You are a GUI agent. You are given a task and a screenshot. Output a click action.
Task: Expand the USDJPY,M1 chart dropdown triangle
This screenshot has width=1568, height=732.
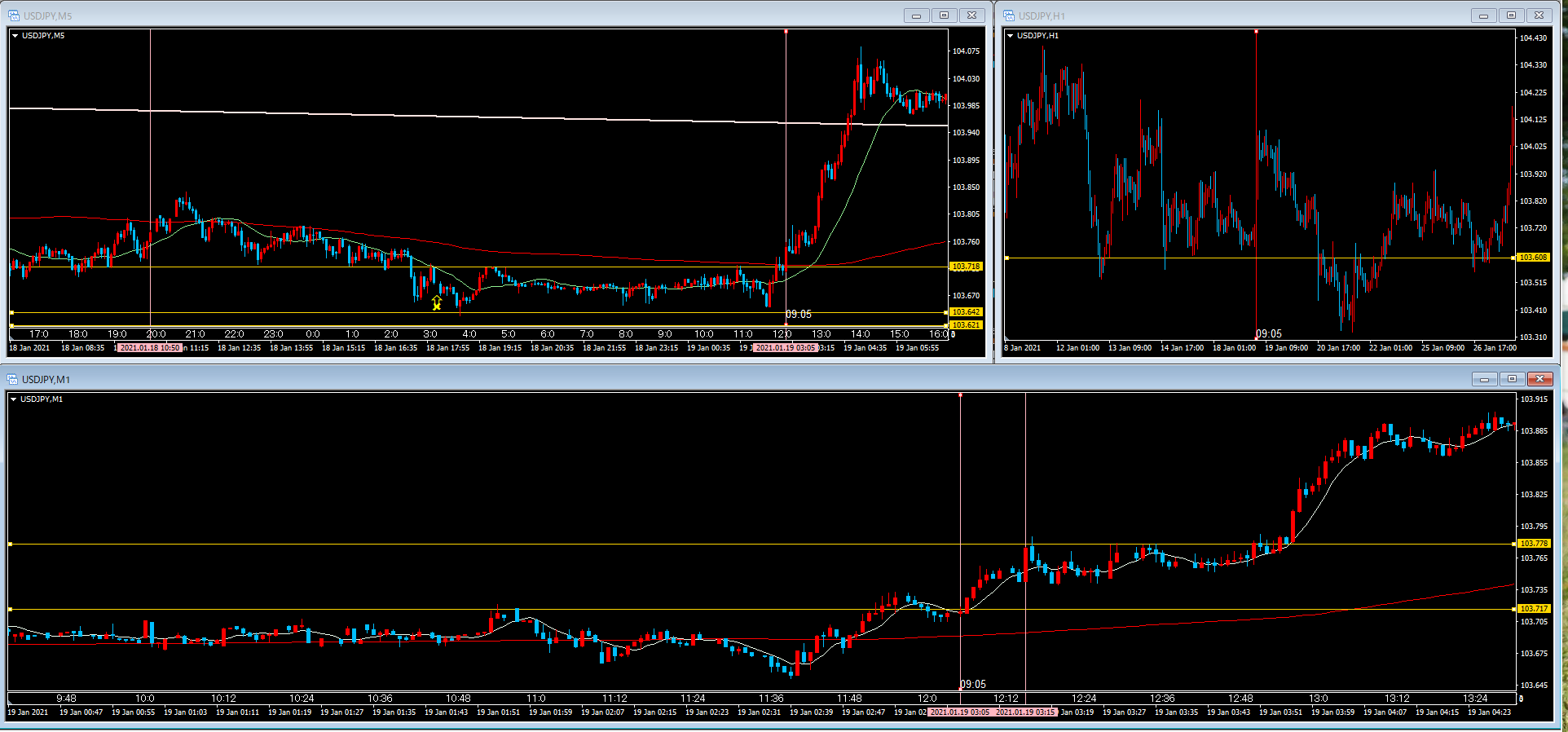click(x=13, y=399)
